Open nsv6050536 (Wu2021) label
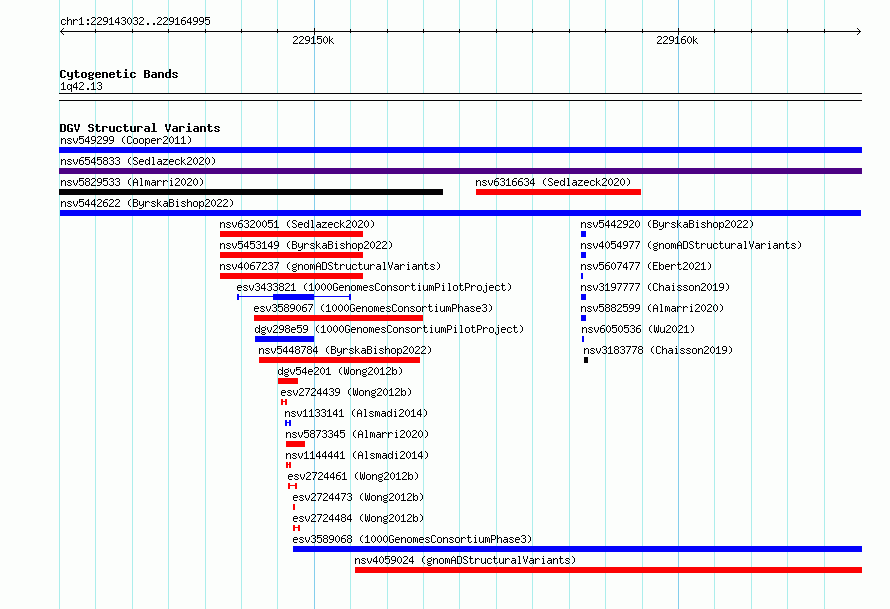 click(x=638, y=329)
